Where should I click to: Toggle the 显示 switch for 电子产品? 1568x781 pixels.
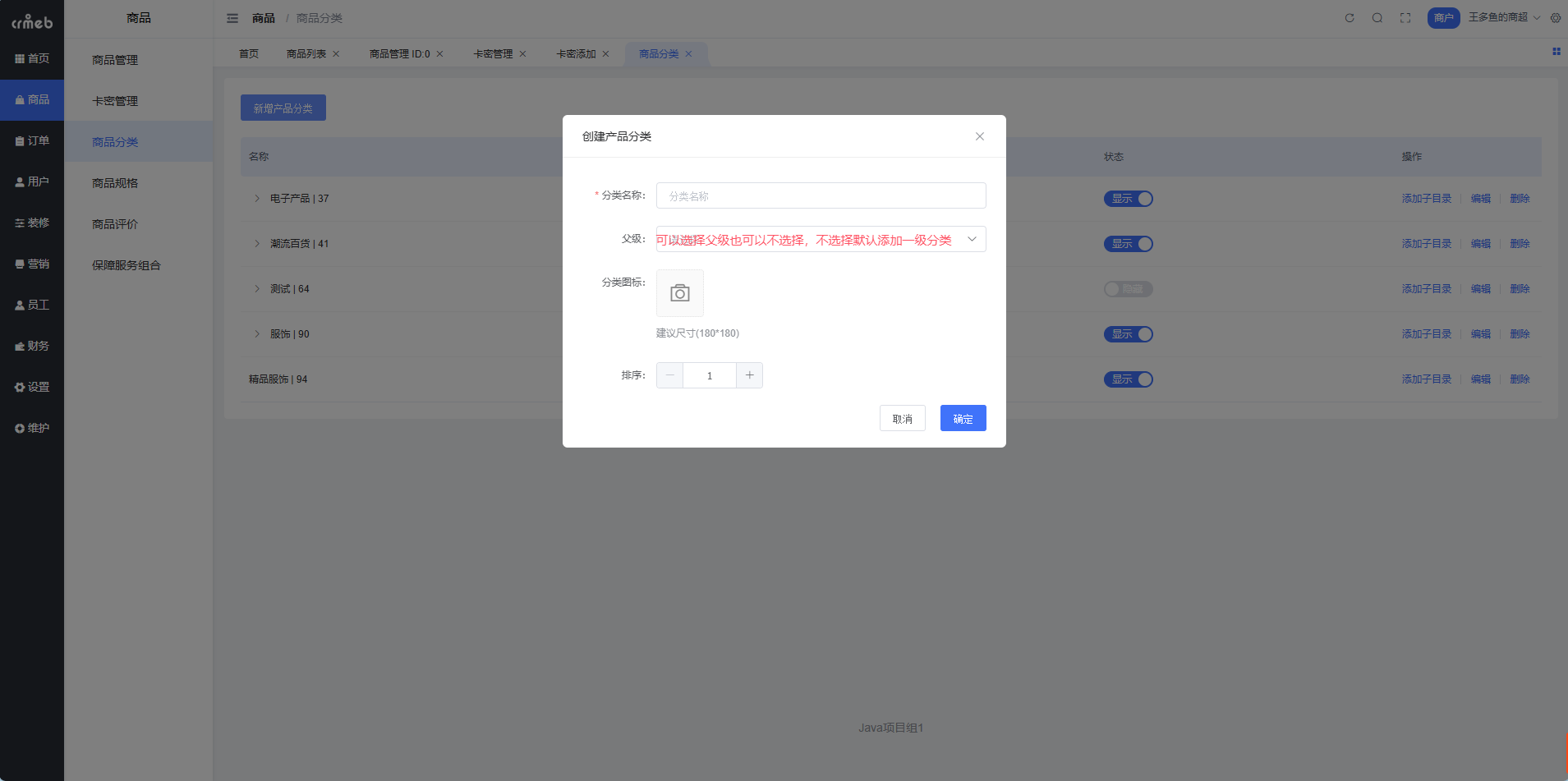coord(1128,199)
